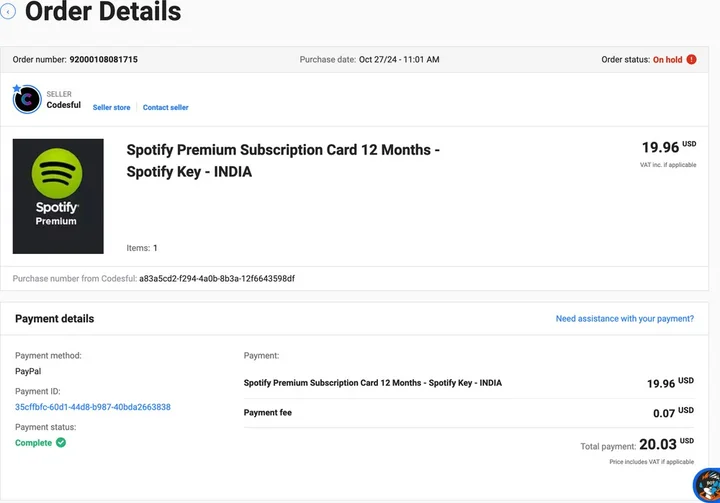Click the red On hold info icon
Image resolution: width=720 pixels, height=503 pixels.
coord(691,60)
